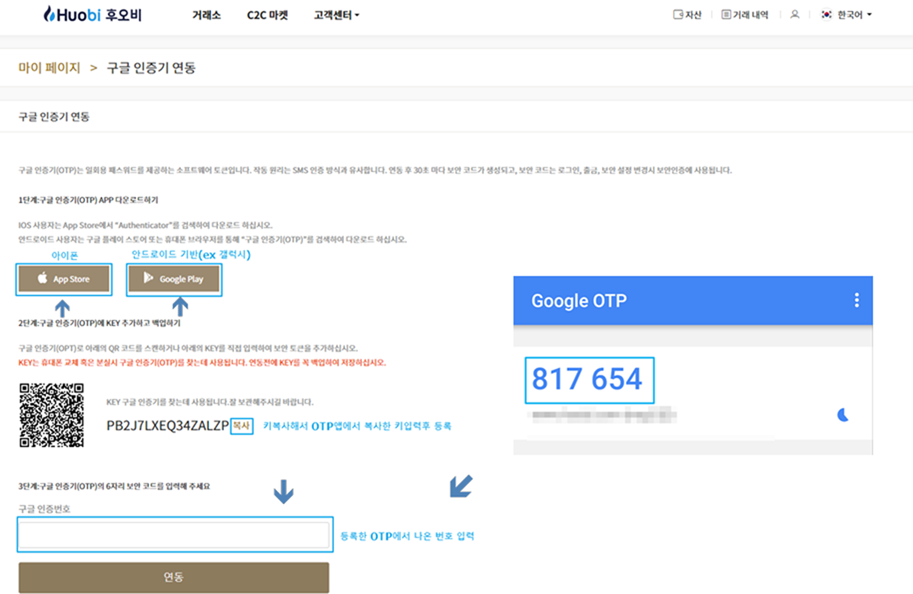Viewport: 913px width, 594px height.
Task: Open the 거래소 menu item
Action: point(207,15)
